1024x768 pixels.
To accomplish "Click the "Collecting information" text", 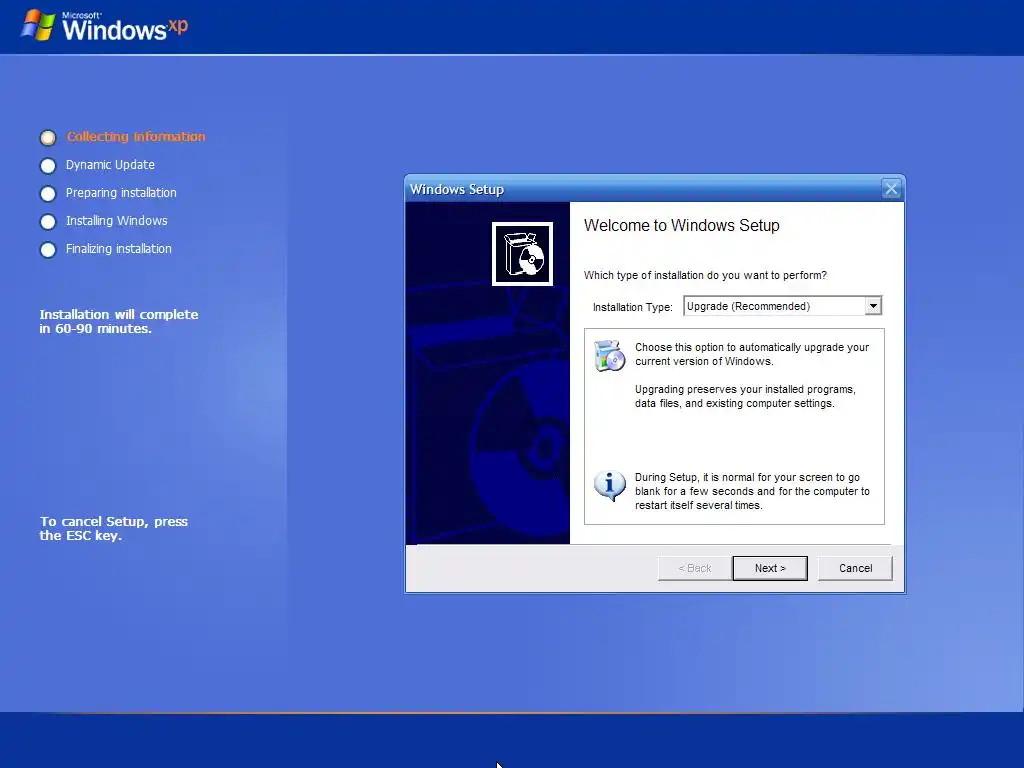I will click(136, 136).
